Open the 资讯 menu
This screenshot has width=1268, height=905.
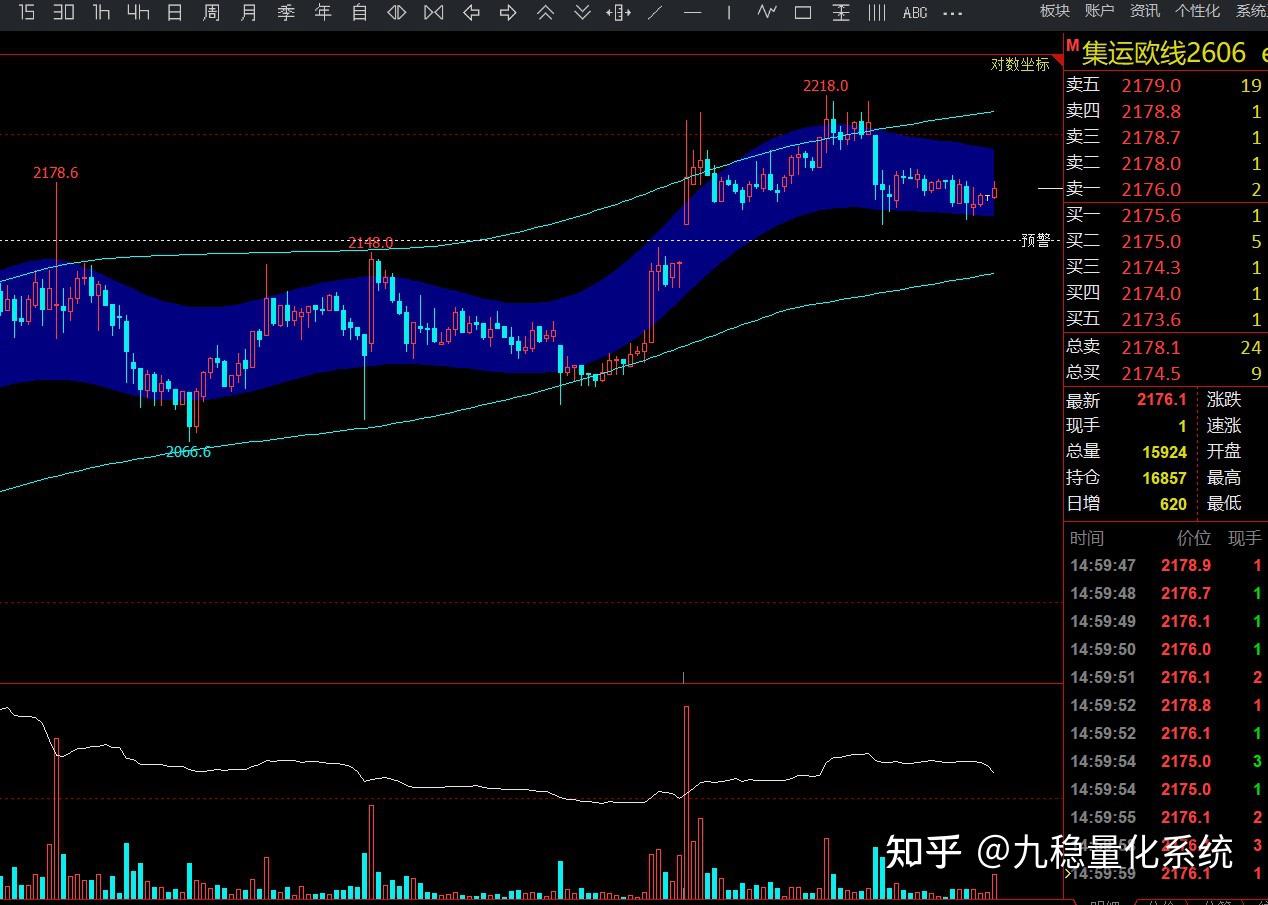point(1145,11)
